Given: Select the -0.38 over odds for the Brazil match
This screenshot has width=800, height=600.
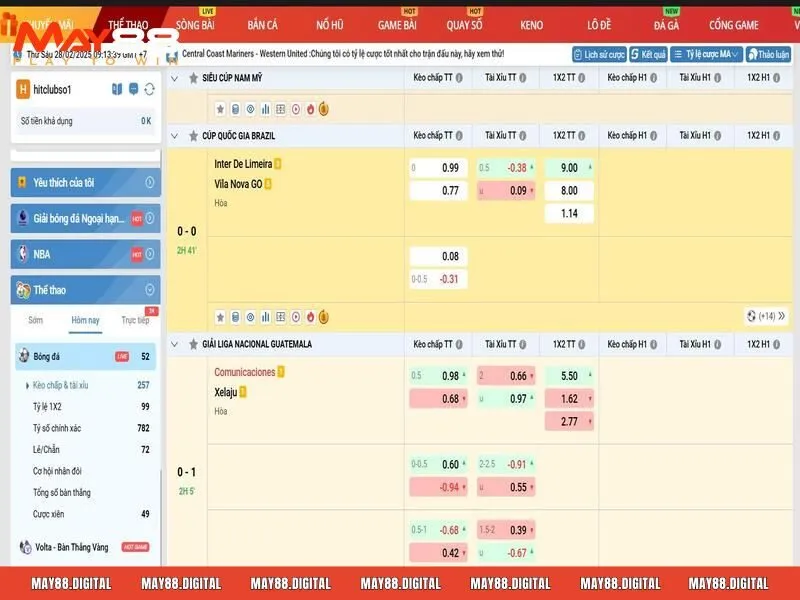Looking at the screenshot, I should (x=506, y=168).
